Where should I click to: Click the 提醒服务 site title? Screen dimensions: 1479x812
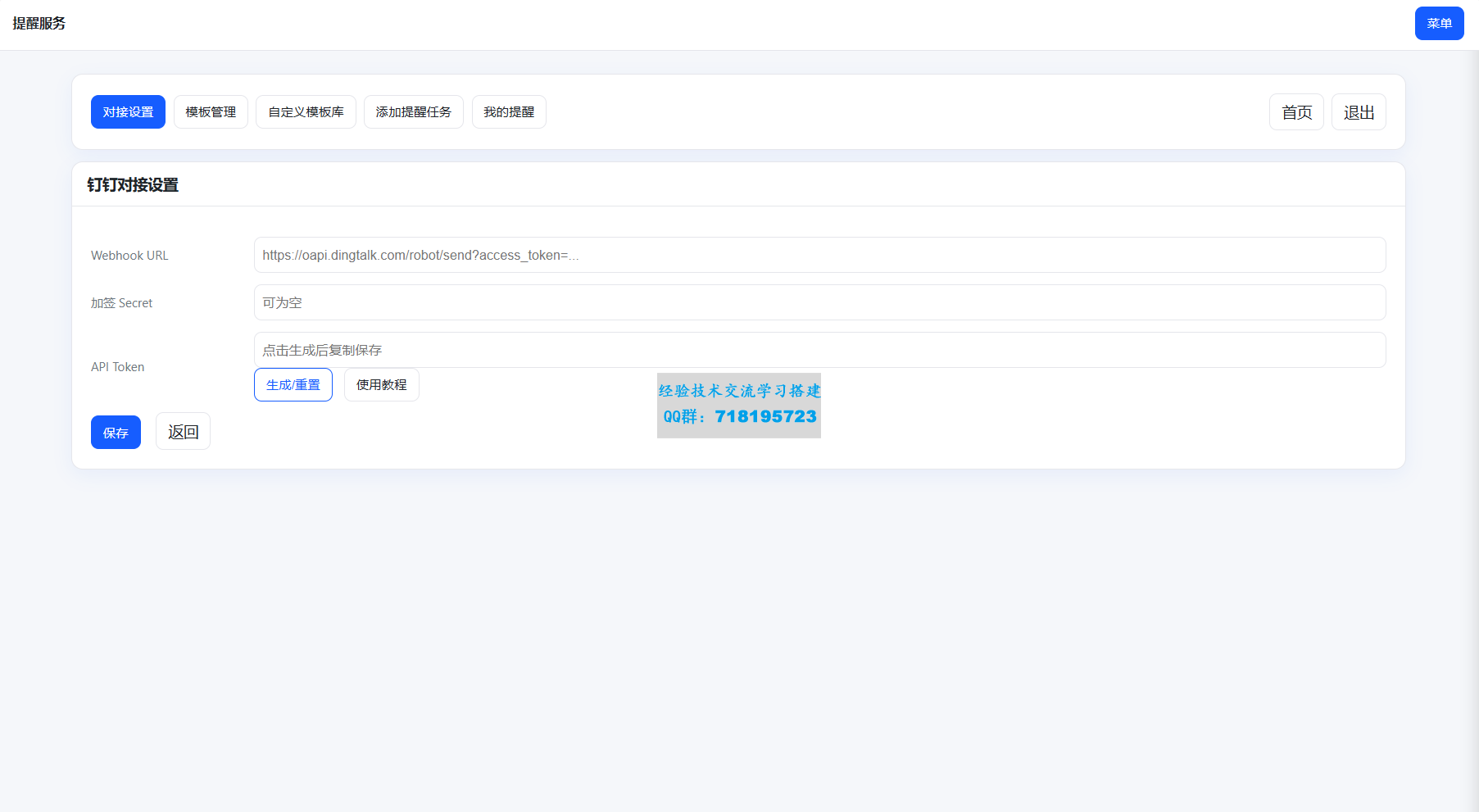tap(39, 24)
